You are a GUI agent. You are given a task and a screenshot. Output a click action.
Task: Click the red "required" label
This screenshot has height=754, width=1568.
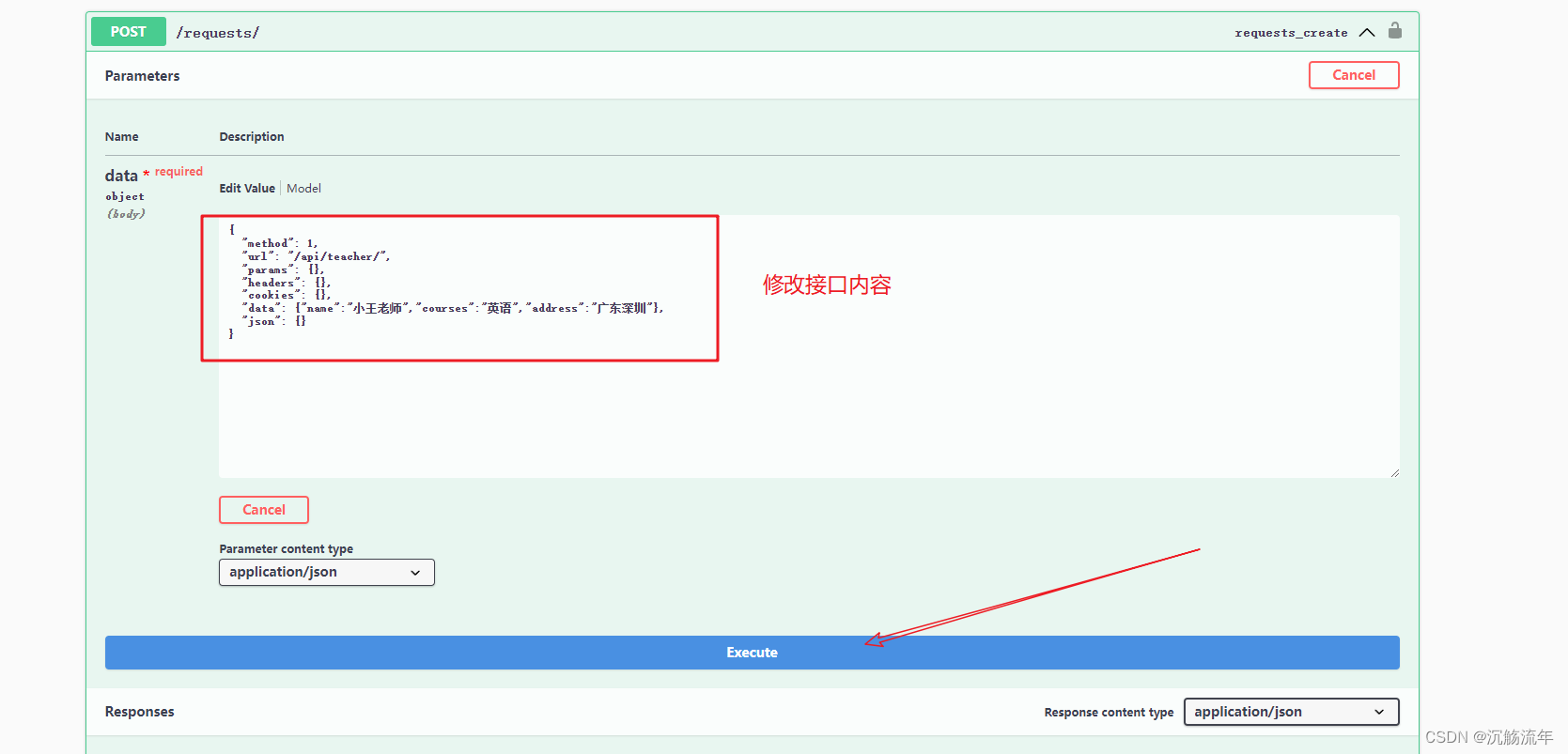(179, 172)
